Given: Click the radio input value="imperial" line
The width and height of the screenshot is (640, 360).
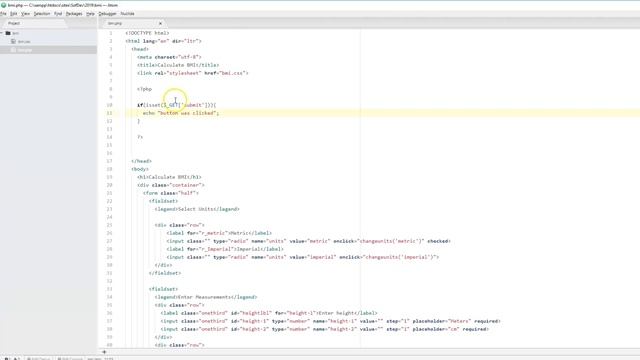Looking at the screenshot, I should point(302,257).
